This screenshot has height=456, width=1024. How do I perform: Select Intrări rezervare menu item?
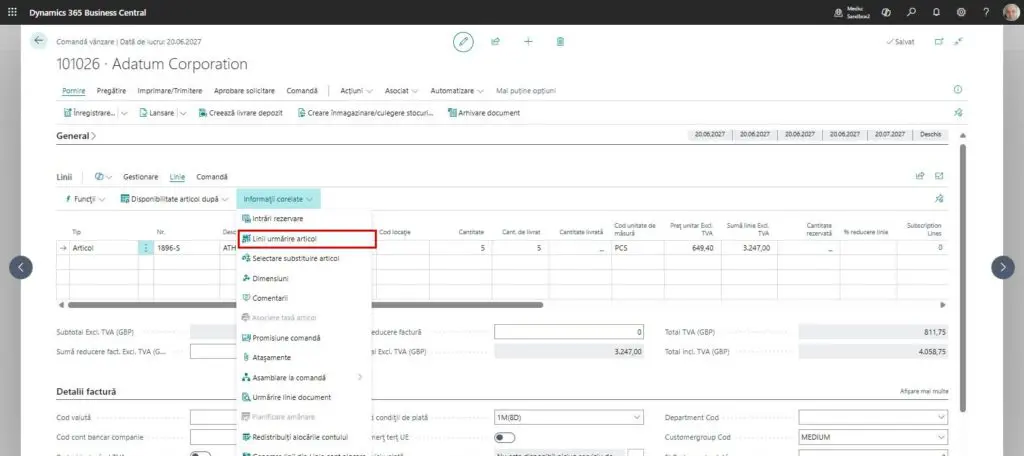[x=303, y=218]
